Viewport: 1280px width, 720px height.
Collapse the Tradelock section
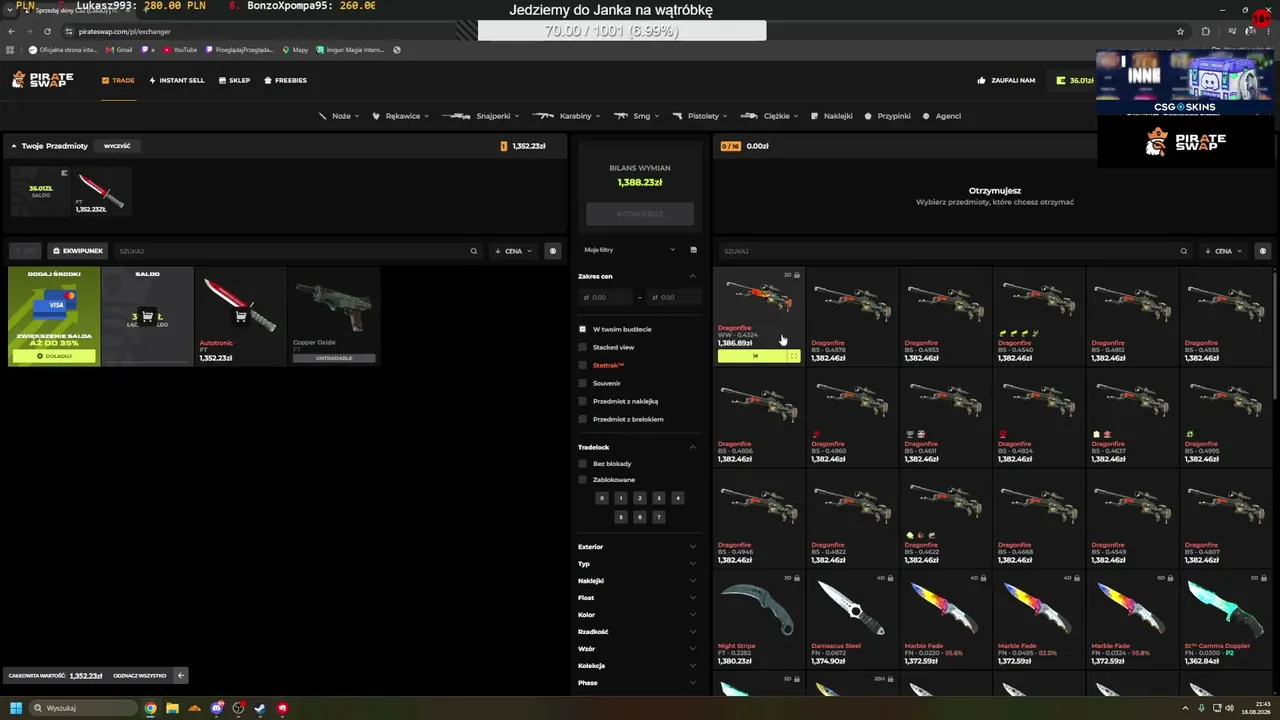[x=693, y=447]
